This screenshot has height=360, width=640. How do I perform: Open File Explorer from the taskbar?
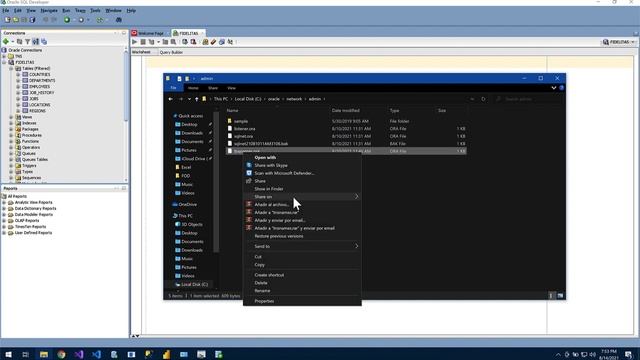(x=44, y=354)
